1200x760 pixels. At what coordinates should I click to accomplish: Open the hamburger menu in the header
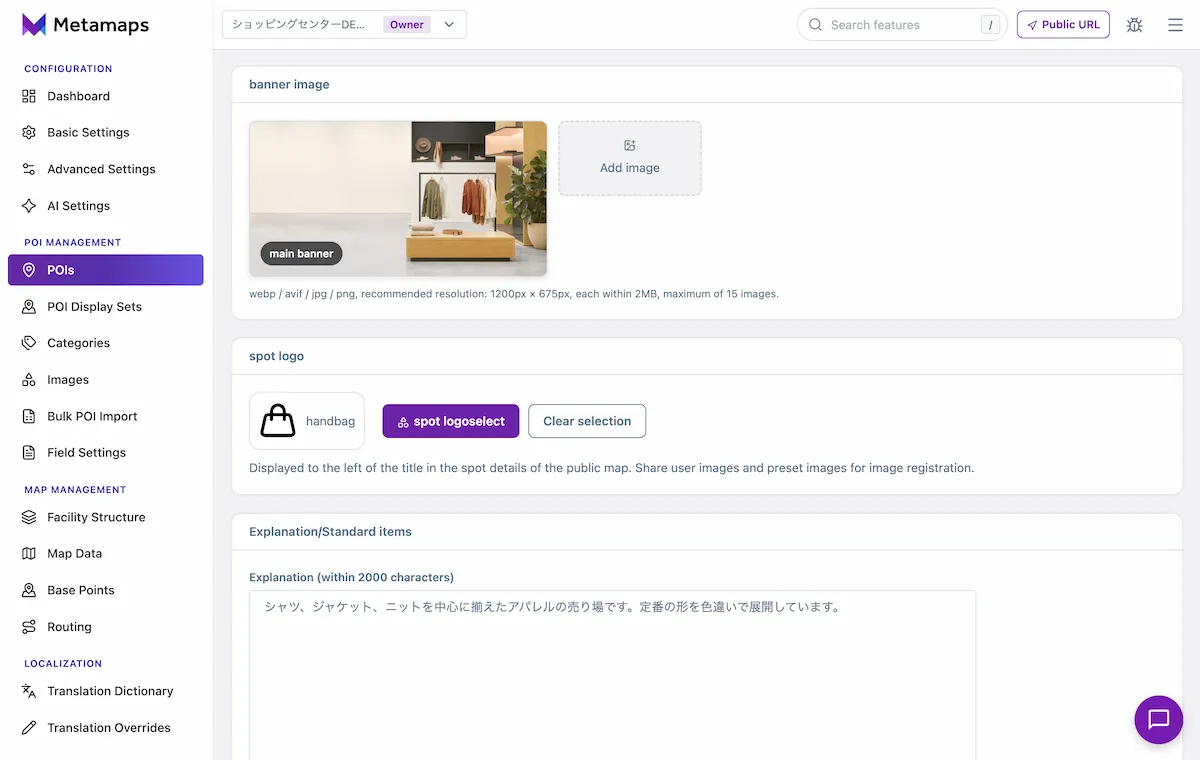(x=1175, y=25)
